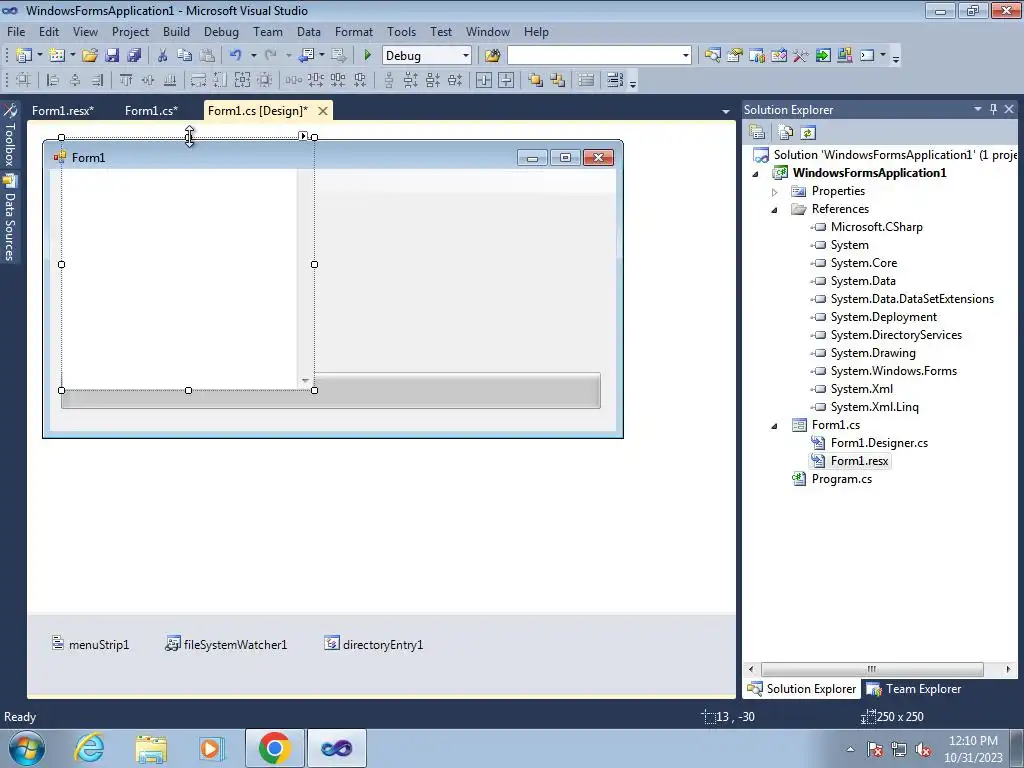The width and height of the screenshot is (1024, 768).
Task: Click the Navigate Backward icon
Action: [306, 56]
